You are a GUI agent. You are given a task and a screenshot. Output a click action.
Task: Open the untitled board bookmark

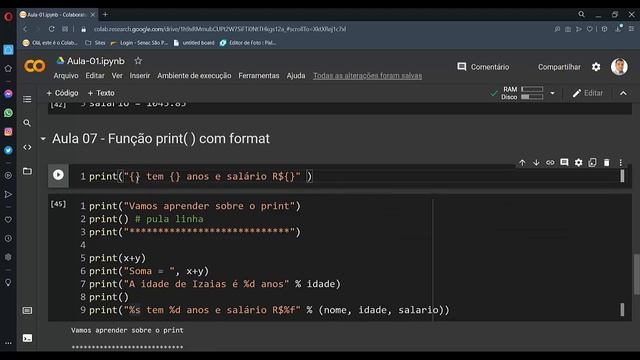[x=194, y=42]
